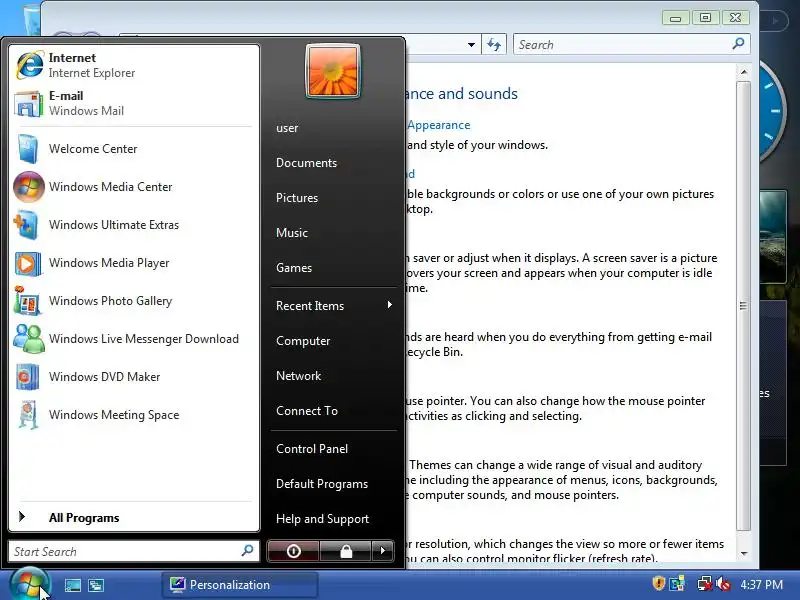Expand All Programs list
This screenshot has height=600, width=800.
(134, 517)
